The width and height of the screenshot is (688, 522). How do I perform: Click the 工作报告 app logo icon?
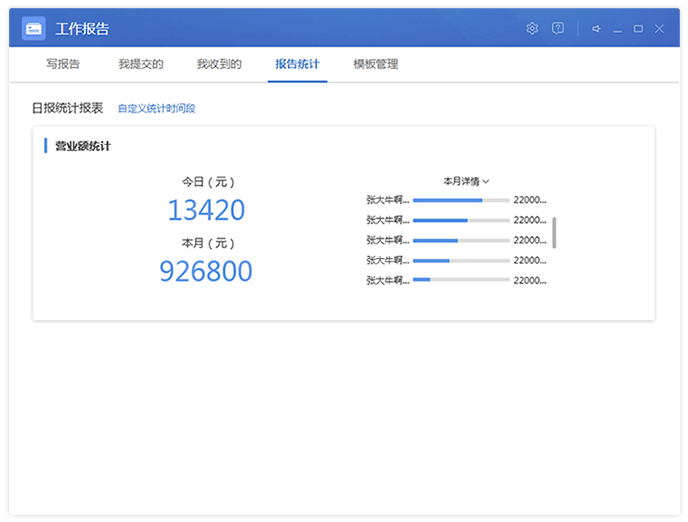coord(34,28)
